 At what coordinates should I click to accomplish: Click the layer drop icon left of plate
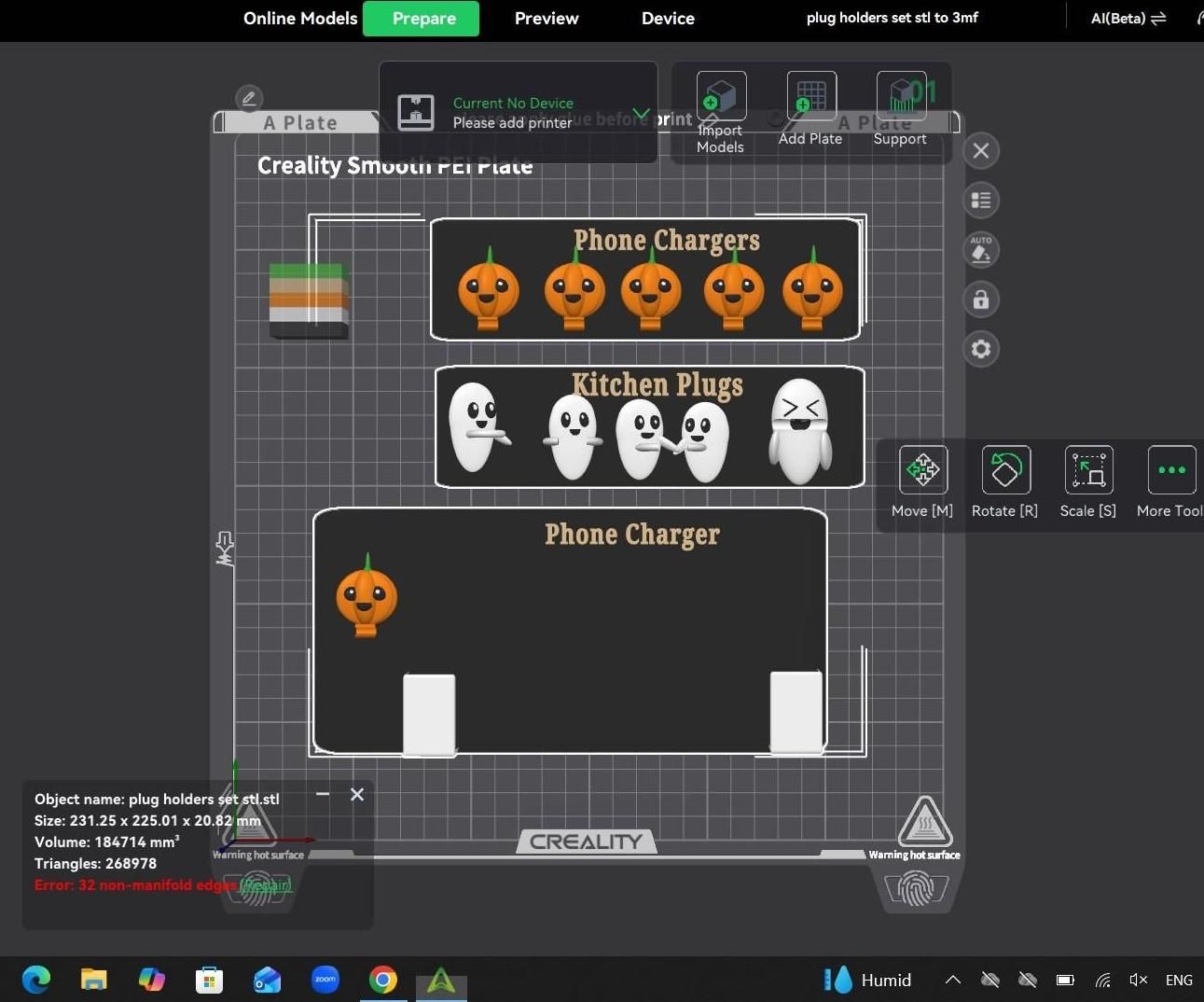[x=225, y=549]
